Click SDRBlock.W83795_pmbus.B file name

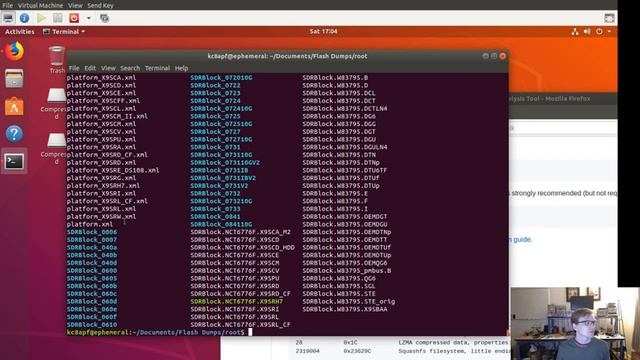(347, 271)
